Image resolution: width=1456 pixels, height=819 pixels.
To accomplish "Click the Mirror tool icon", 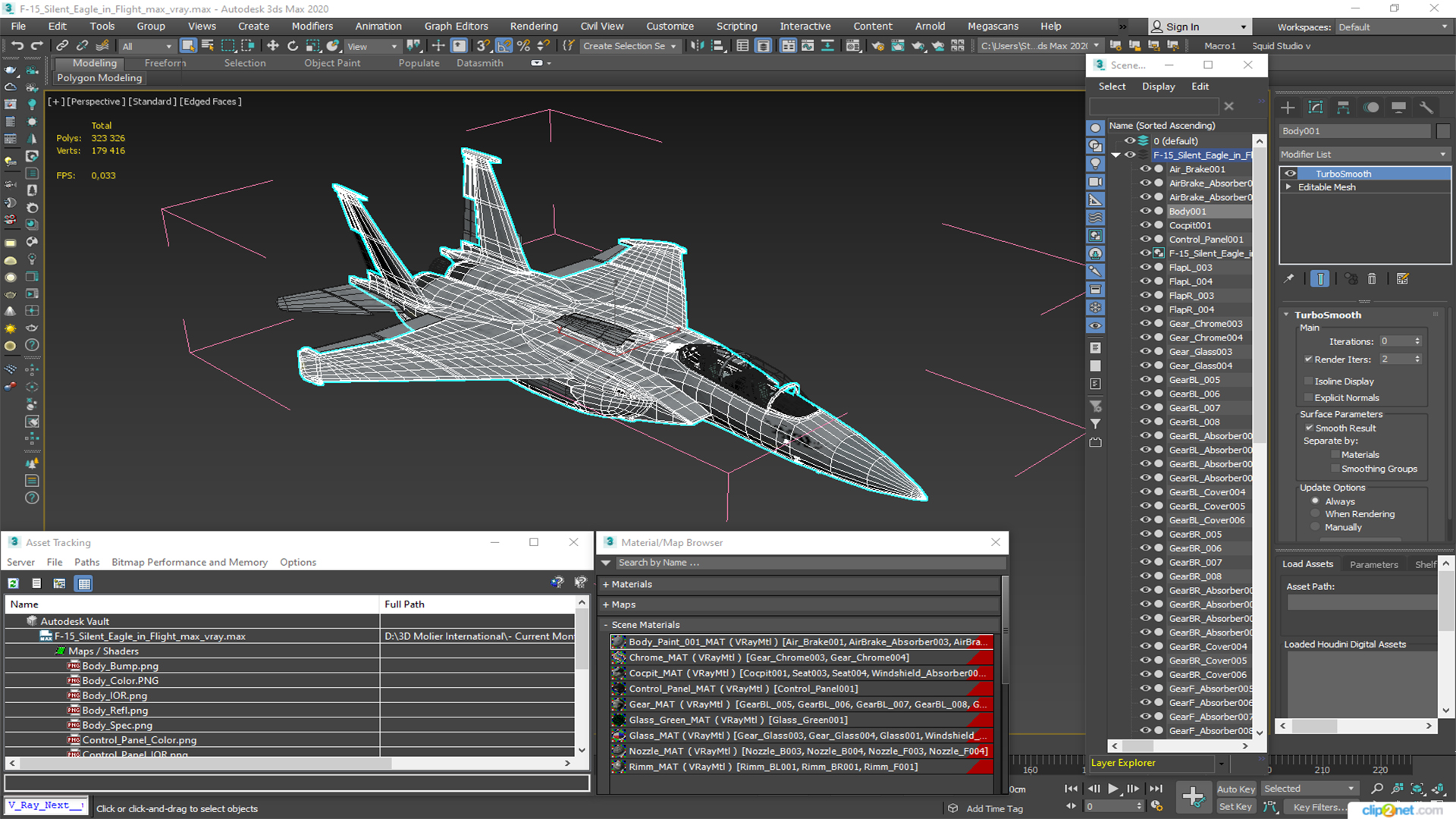I will coord(697,45).
